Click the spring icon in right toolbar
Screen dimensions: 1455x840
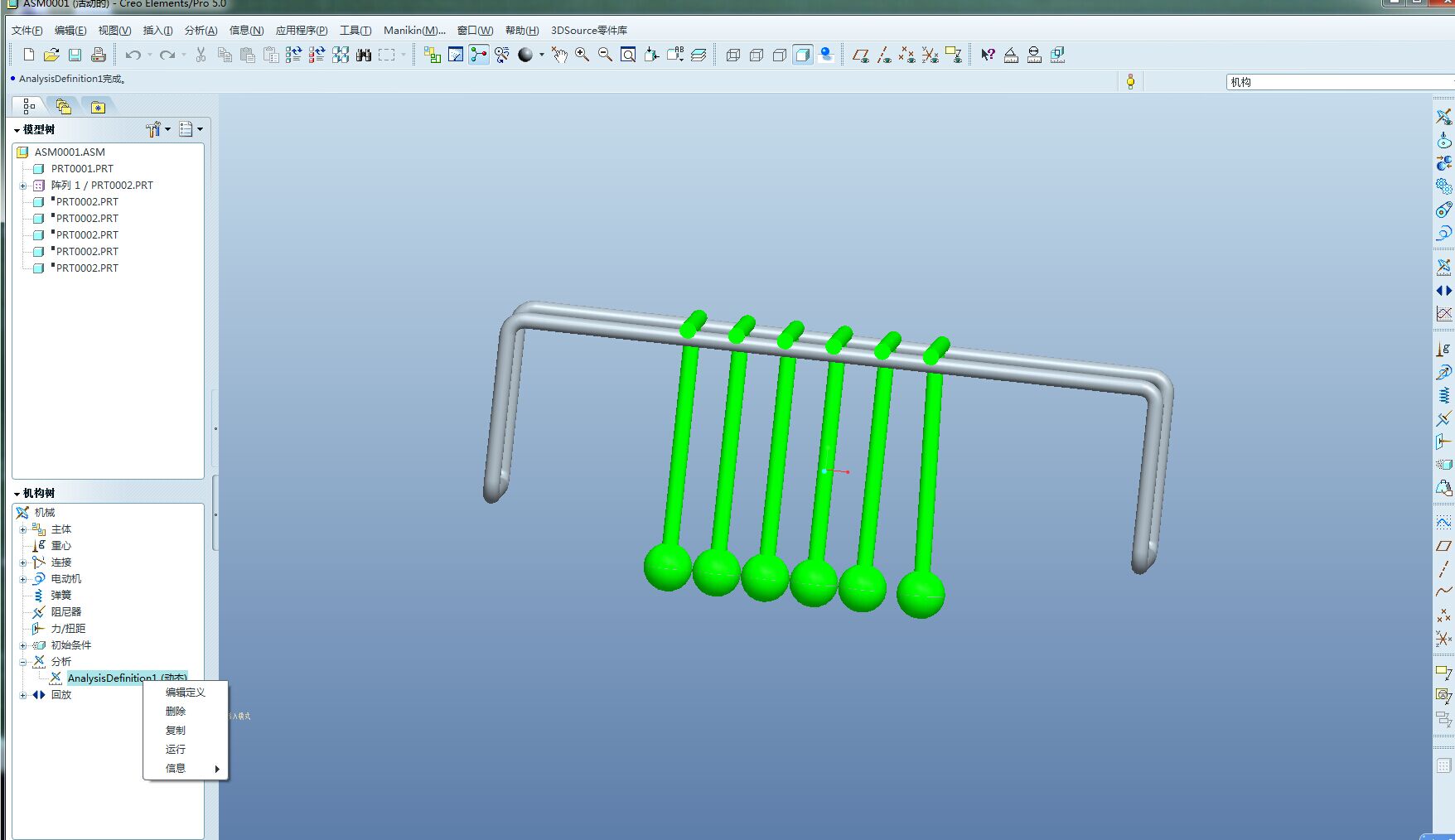1443,395
